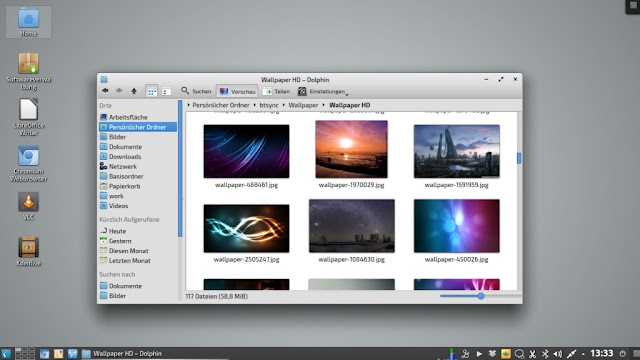
Task: Expand arrow before Wallpaper breadcrumb
Action: click(284, 105)
